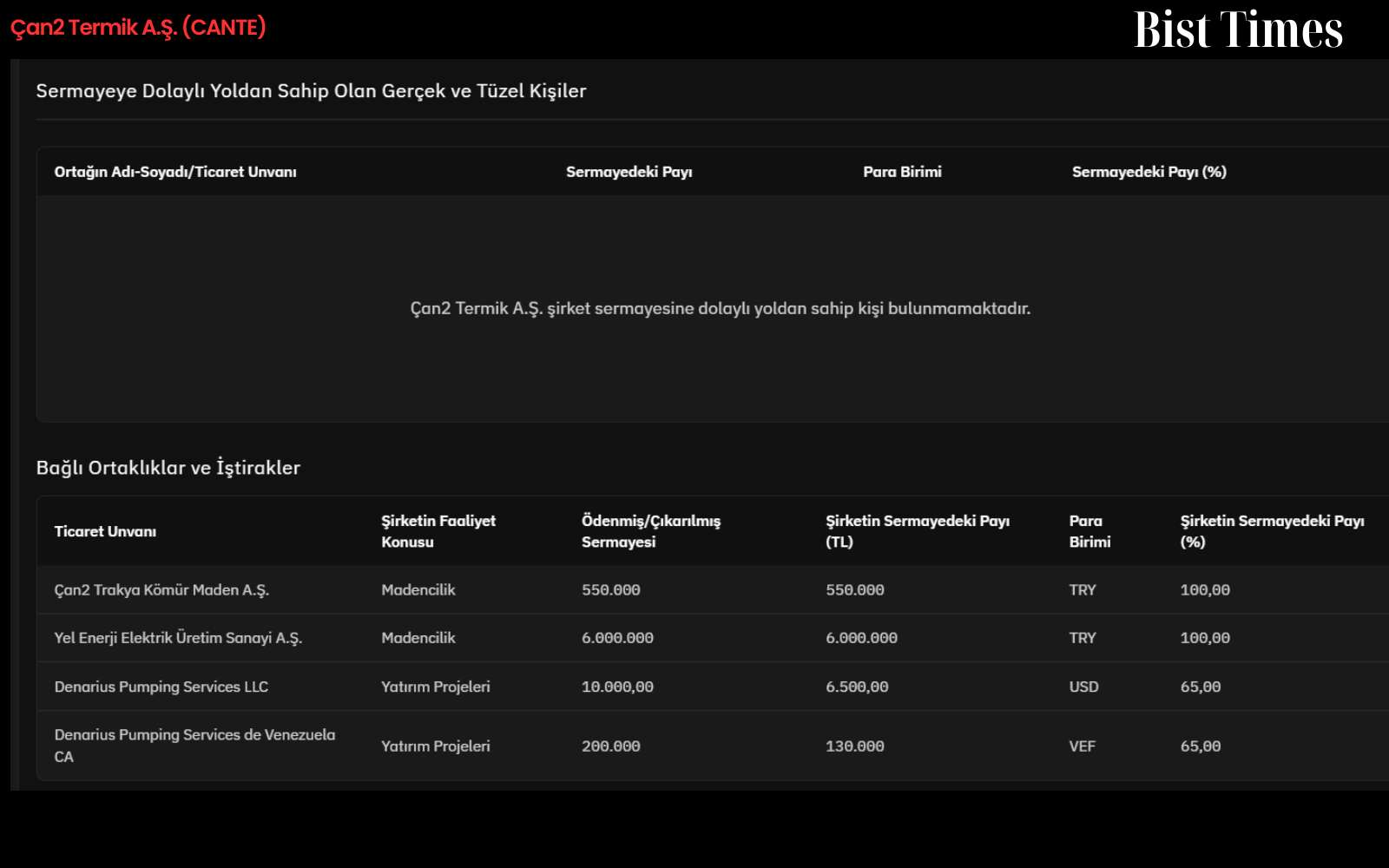Click TRY currency in Çan2 Trakya row
1389x868 pixels.
(x=1083, y=590)
